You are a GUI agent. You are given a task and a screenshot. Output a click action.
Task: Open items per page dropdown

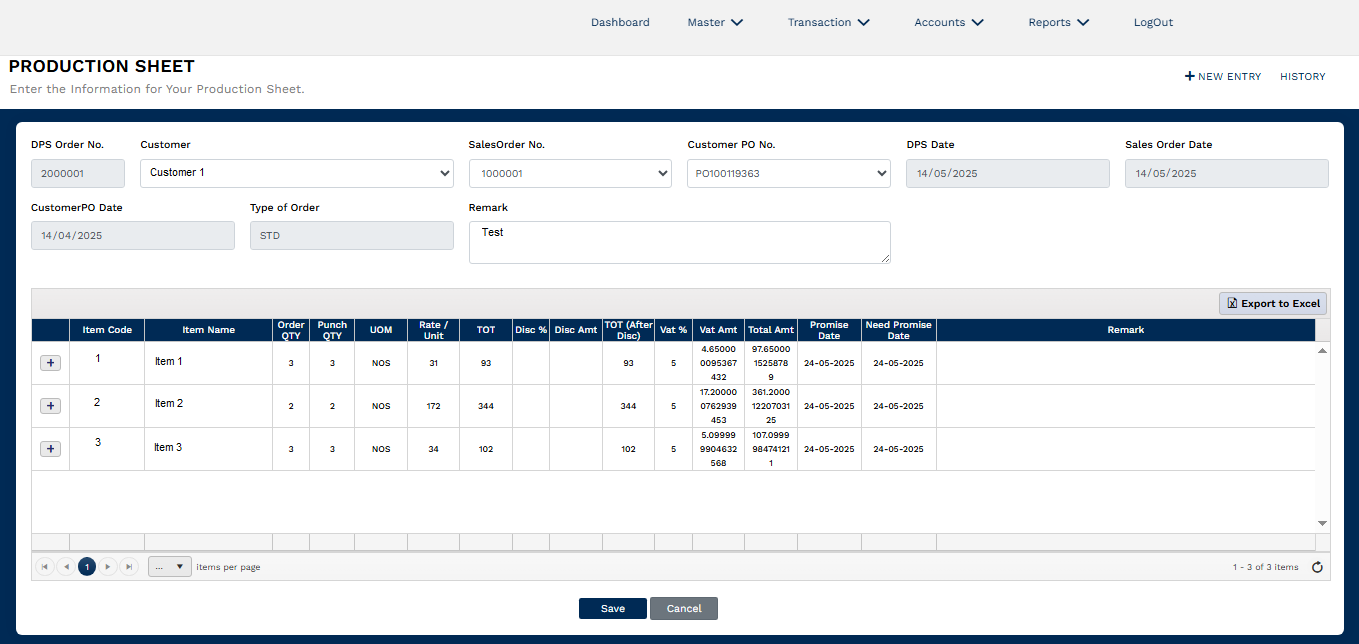170,567
